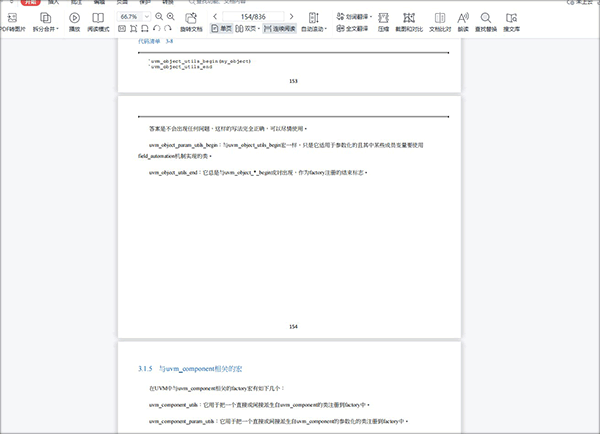Image resolution: width=600 pixels, height=434 pixels.
Task: Go to the previous page
Action: [x=215, y=16]
